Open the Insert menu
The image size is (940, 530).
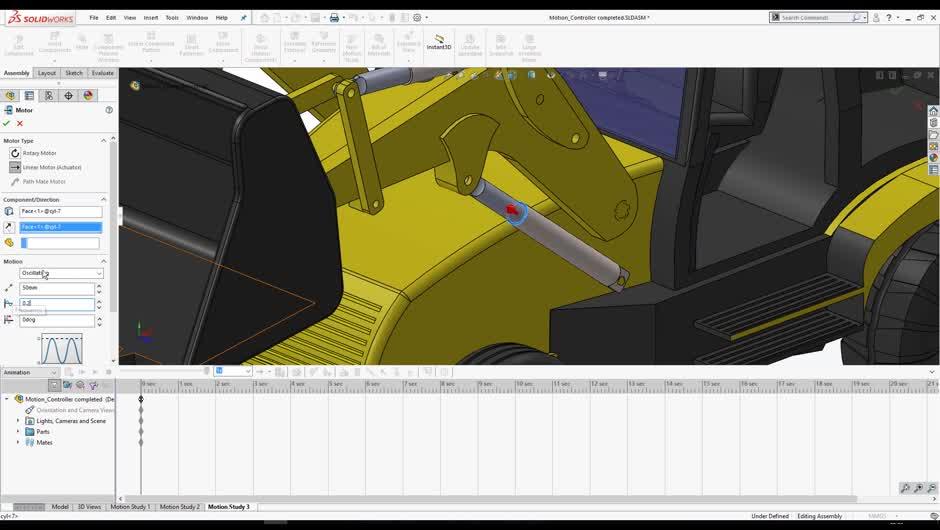pyautogui.click(x=150, y=17)
